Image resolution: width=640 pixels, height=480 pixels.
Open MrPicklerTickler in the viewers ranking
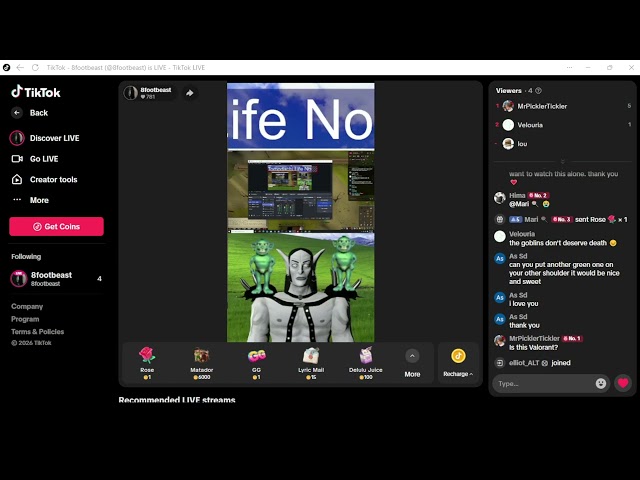pyautogui.click(x=563, y=106)
